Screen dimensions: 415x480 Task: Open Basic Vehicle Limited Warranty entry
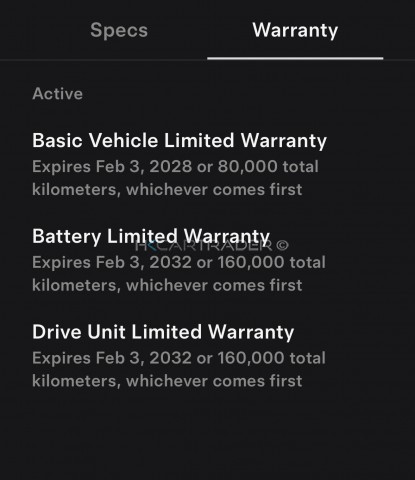(x=179, y=140)
